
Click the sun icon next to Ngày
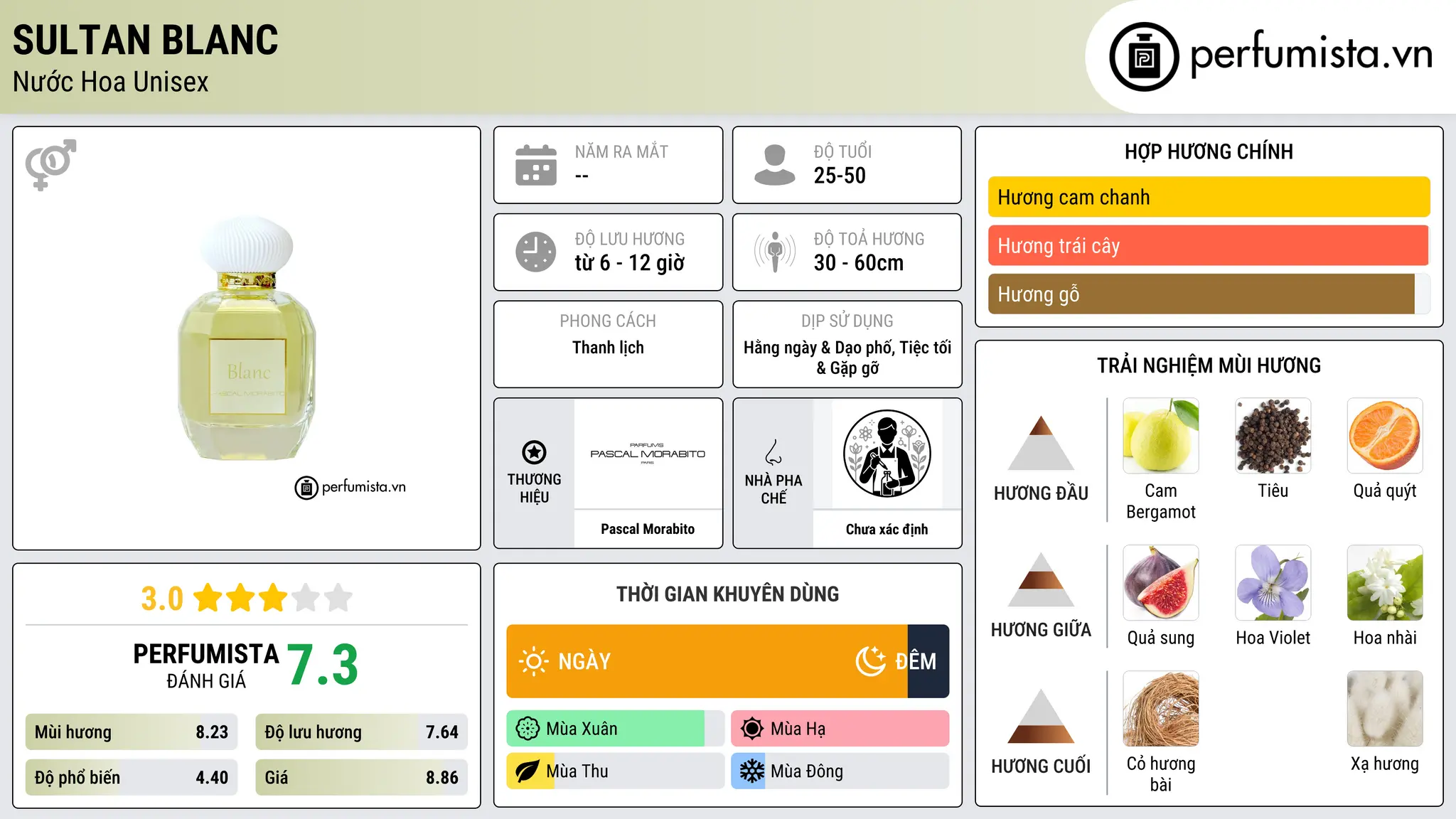[533, 661]
